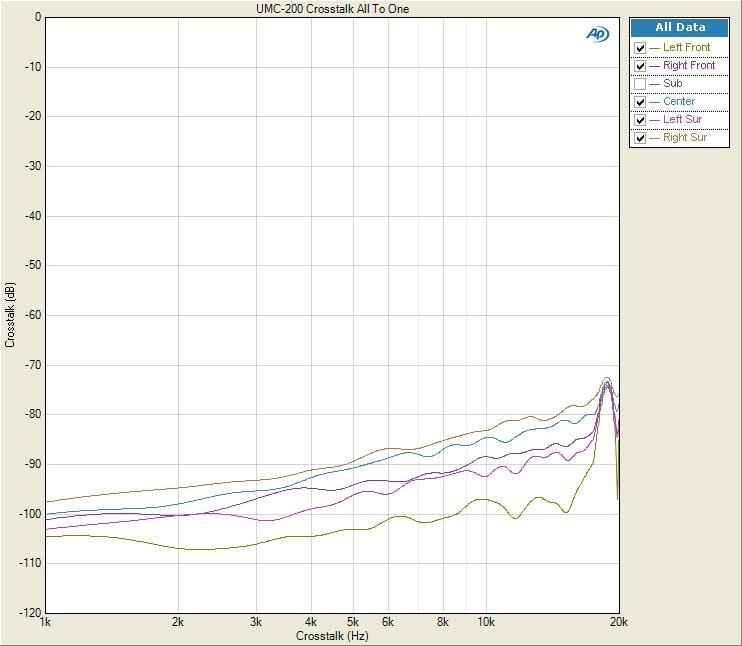This screenshot has height=646, width=742.
Task: Select the Right Sur legend label
Action: click(684, 138)
